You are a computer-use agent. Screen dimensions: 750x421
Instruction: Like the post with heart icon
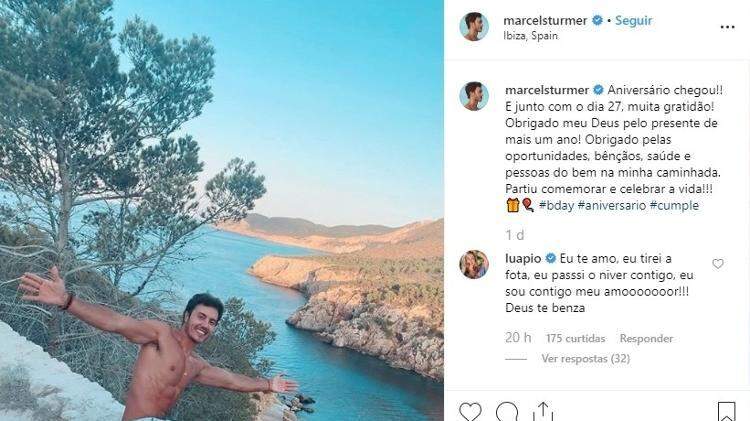(470, 412)
